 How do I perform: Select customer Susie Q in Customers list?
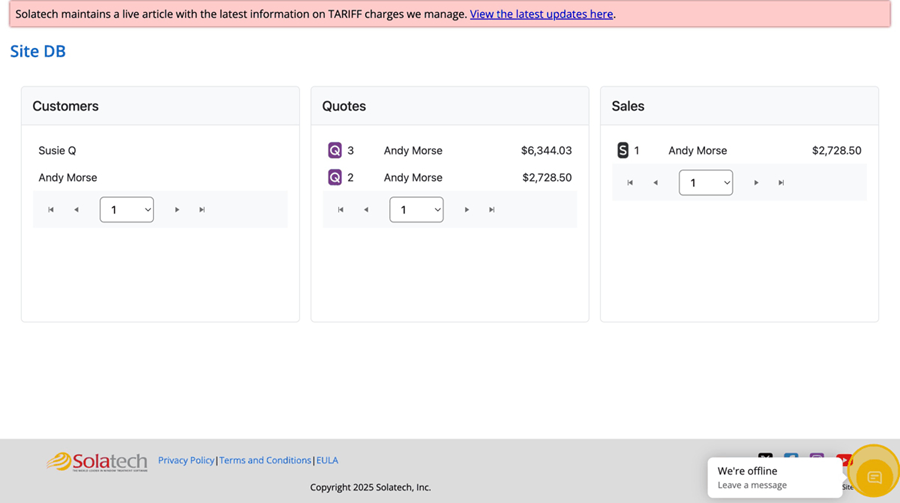tap(57, 151)
